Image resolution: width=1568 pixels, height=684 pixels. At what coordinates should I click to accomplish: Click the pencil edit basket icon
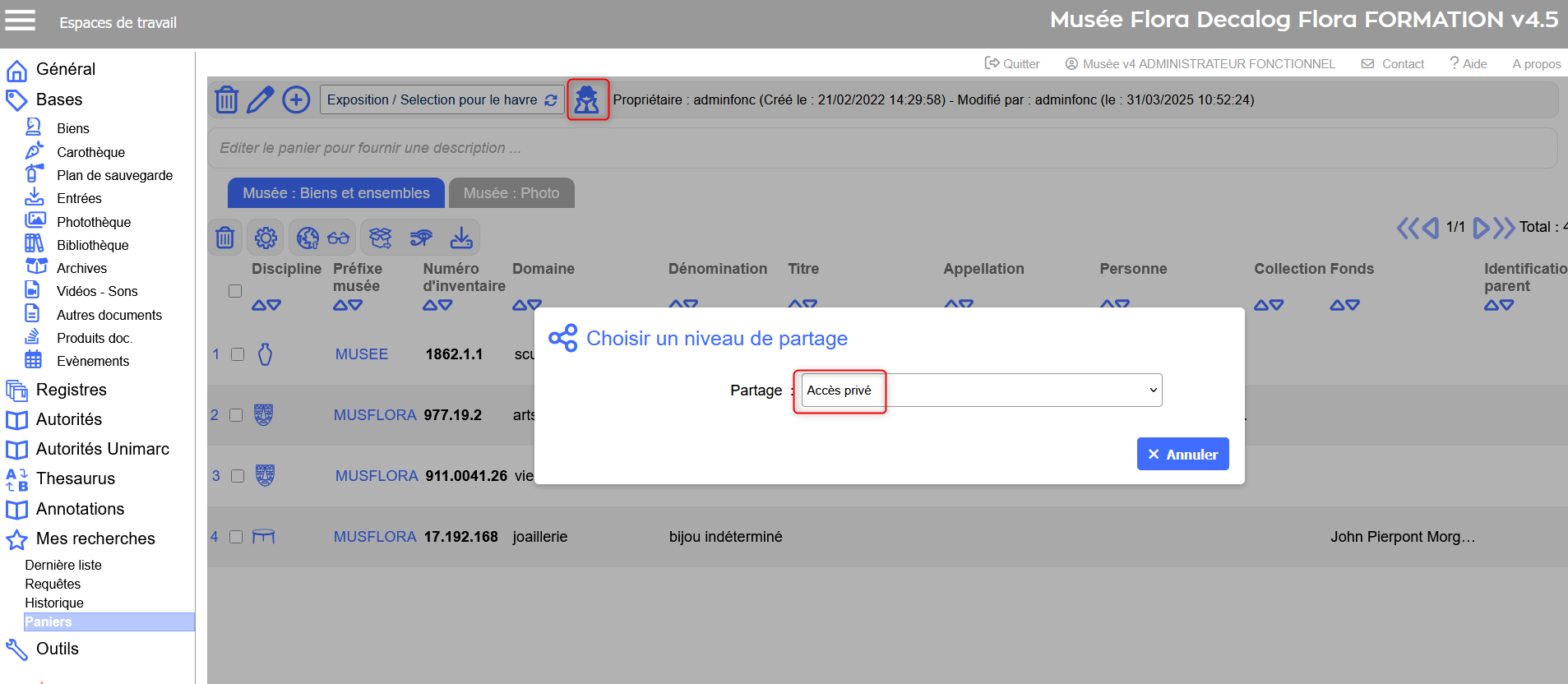261,99
